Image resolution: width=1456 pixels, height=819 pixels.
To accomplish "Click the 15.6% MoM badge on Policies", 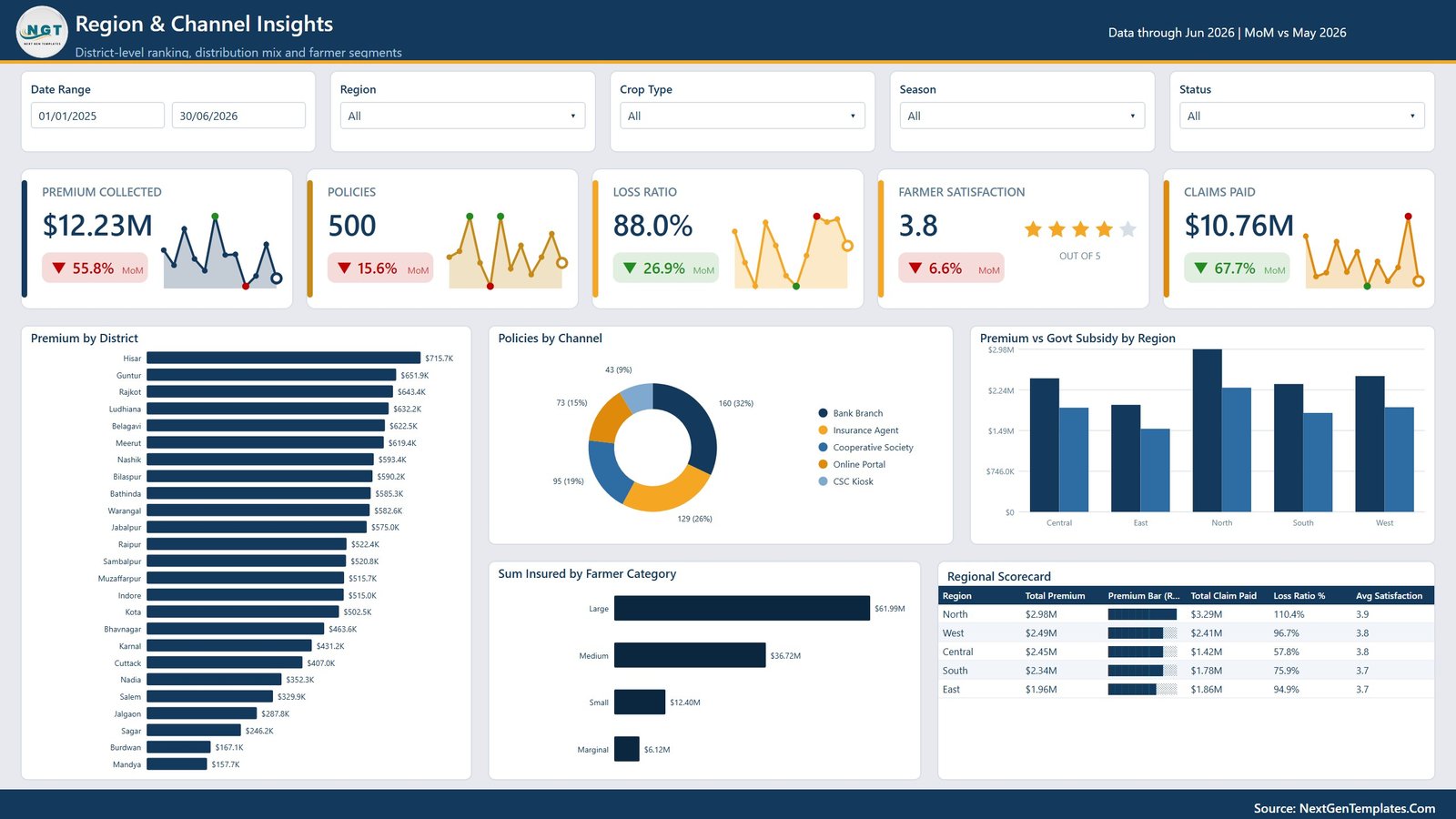I will (380, 268).
